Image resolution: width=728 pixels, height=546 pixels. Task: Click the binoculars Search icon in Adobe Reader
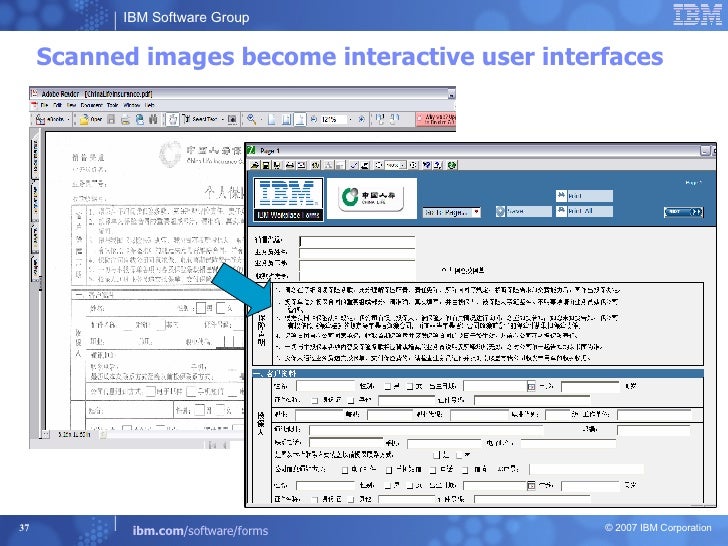(x=153, y=119)
